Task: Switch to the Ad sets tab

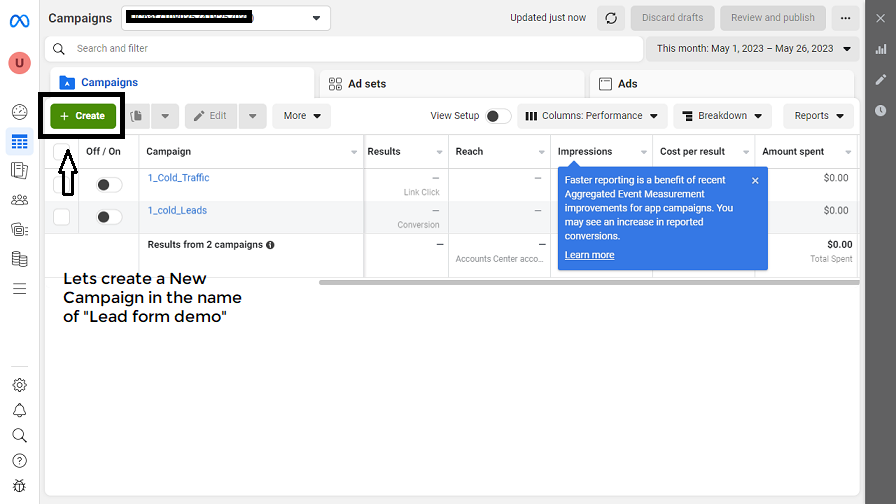Action: (450, 84)
